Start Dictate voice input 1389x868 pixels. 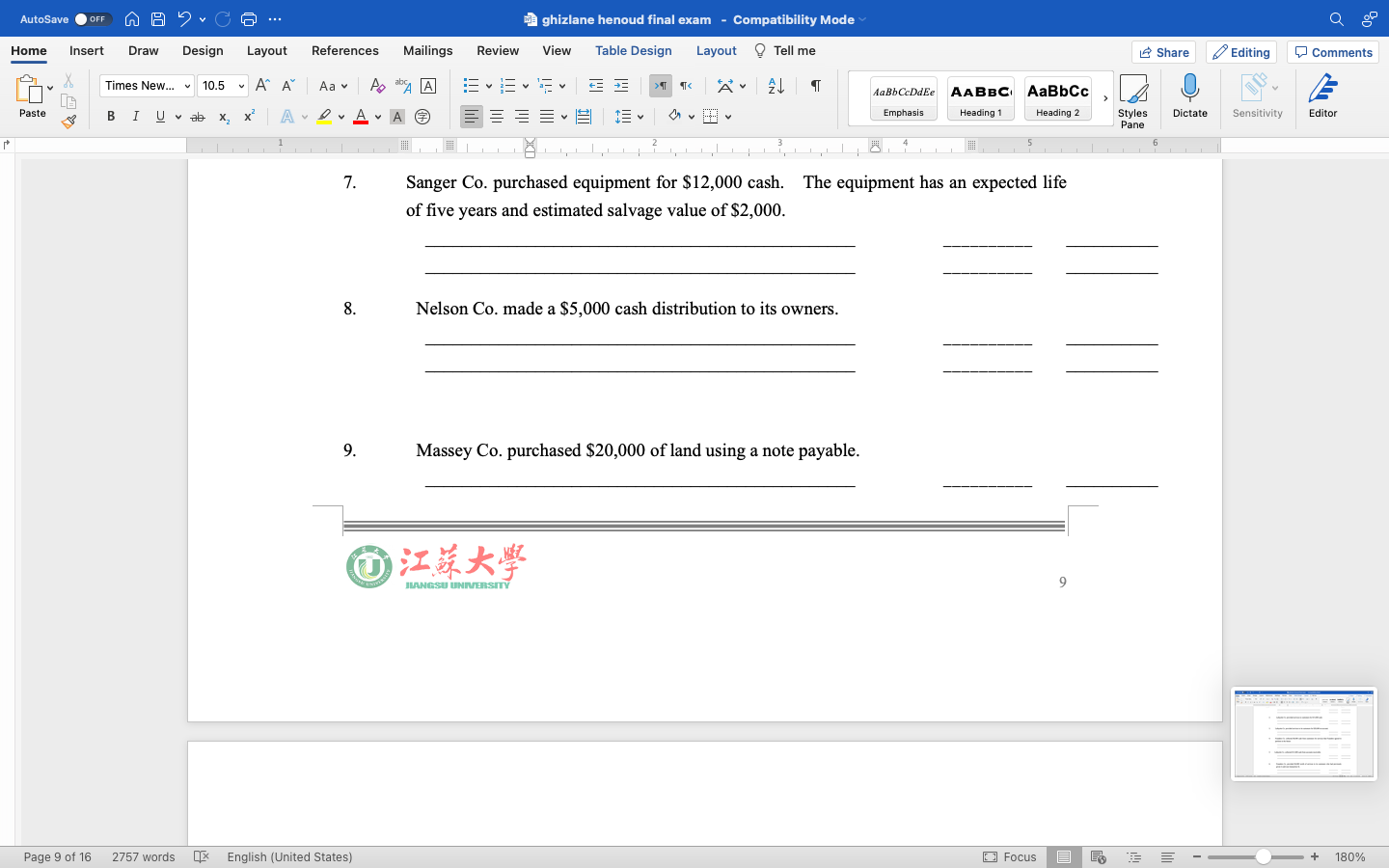[1189, 96]
